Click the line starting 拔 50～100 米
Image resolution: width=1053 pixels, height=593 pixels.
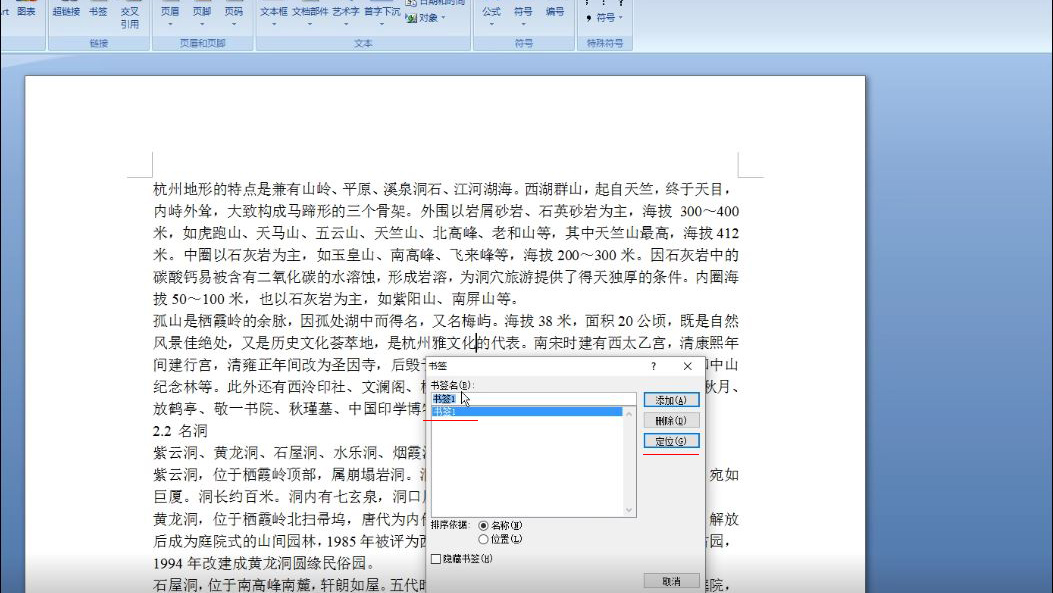click(335, 299)
